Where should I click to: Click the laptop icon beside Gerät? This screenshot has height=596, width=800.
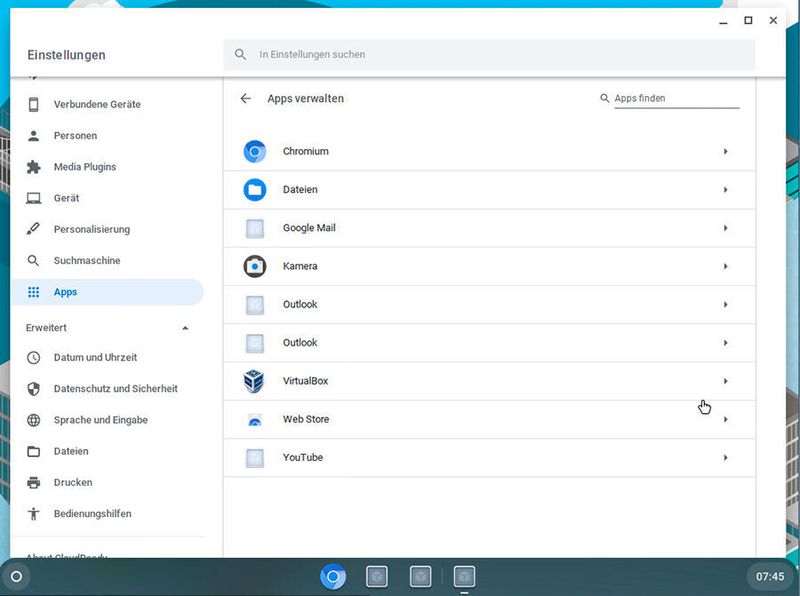34,198
